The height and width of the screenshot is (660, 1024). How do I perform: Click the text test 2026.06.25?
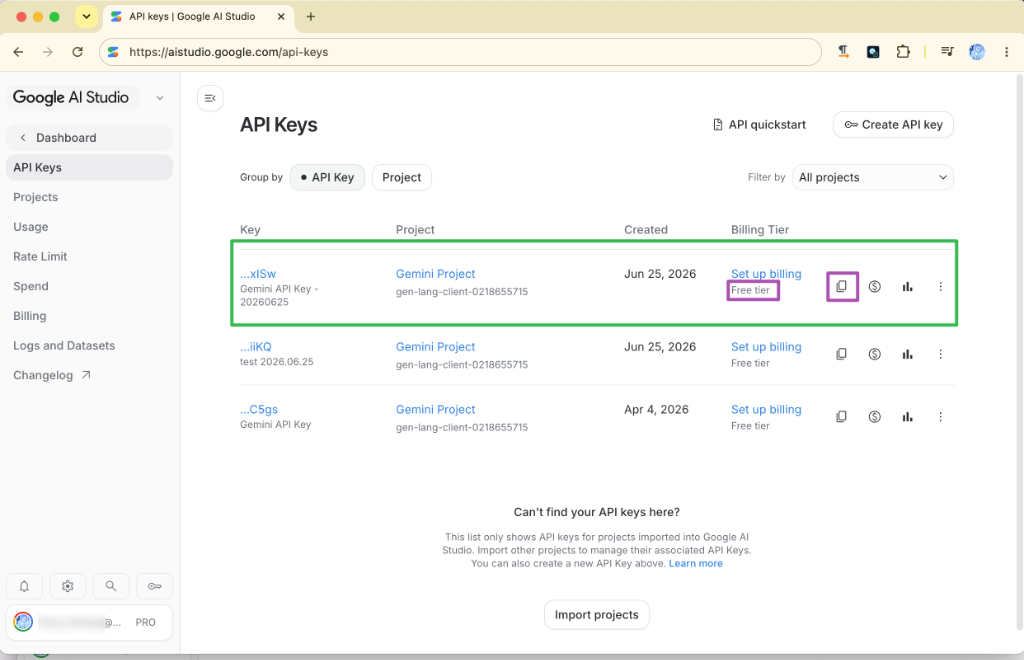coord(277,362)
